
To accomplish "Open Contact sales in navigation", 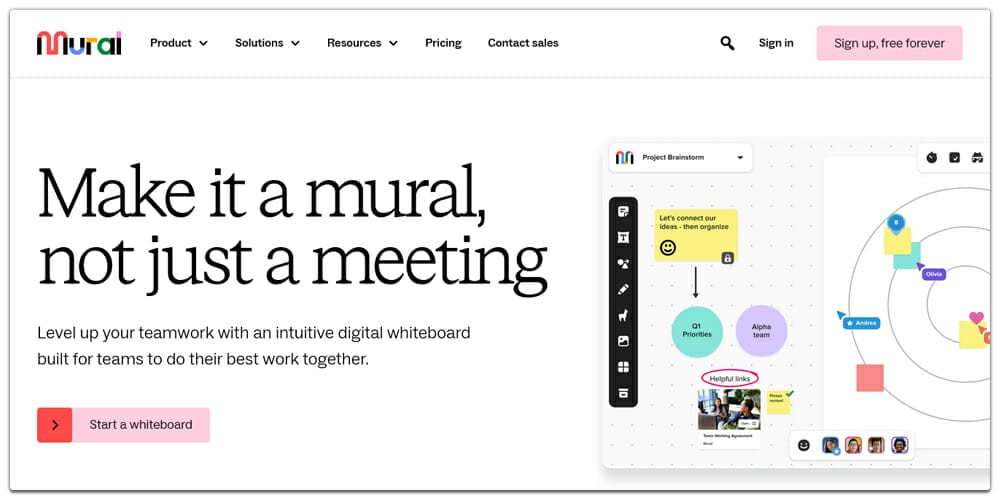I will 523,43.
